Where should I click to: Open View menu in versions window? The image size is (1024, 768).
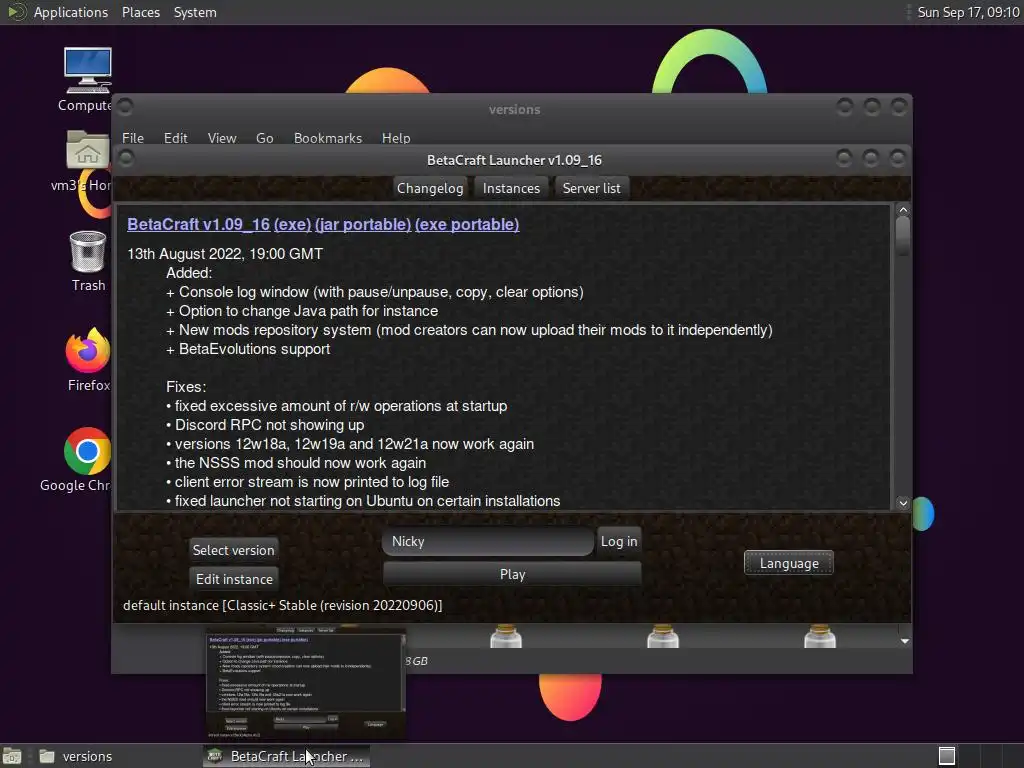(221, 138)
